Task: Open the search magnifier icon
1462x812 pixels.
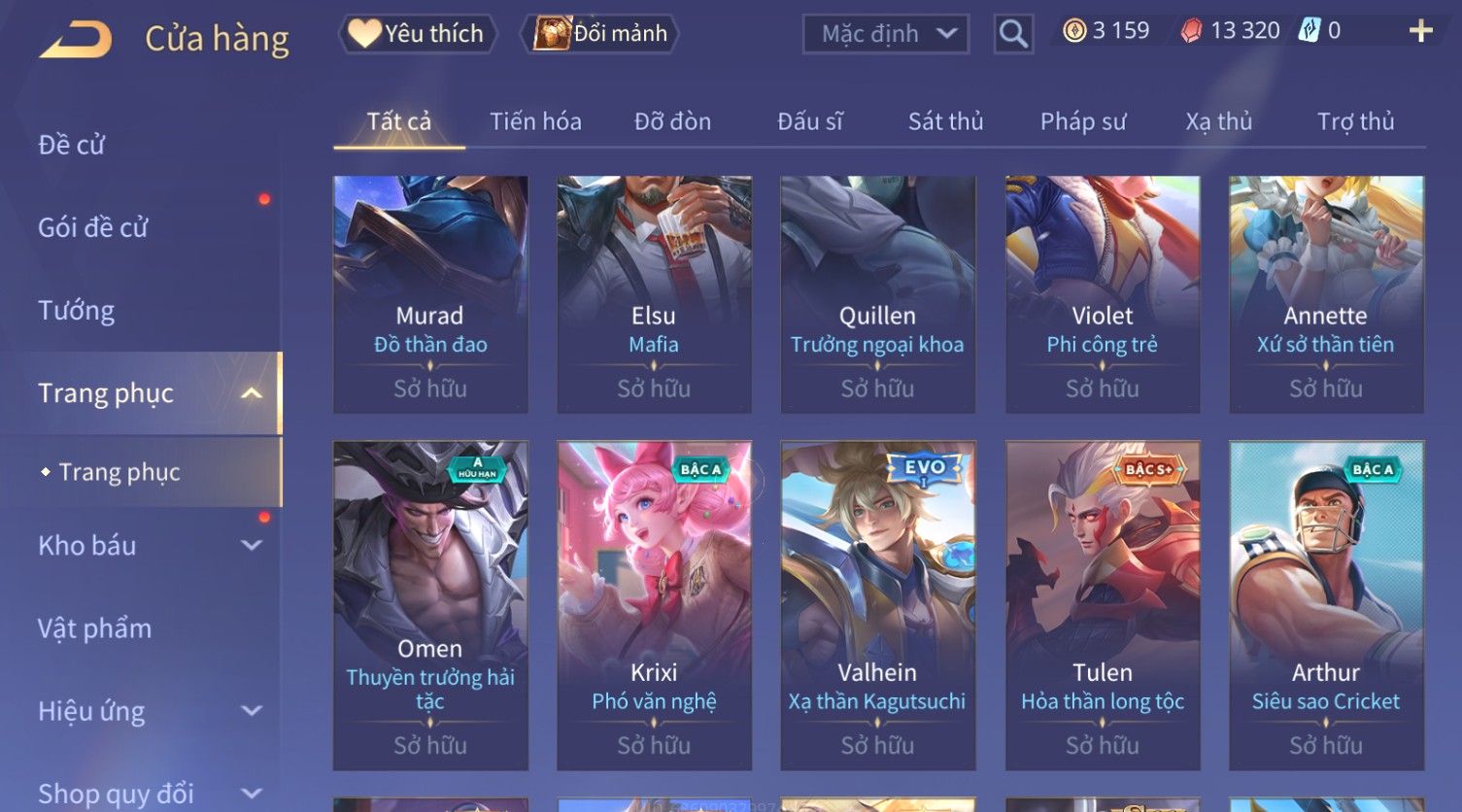Action: coord(1013,35)
